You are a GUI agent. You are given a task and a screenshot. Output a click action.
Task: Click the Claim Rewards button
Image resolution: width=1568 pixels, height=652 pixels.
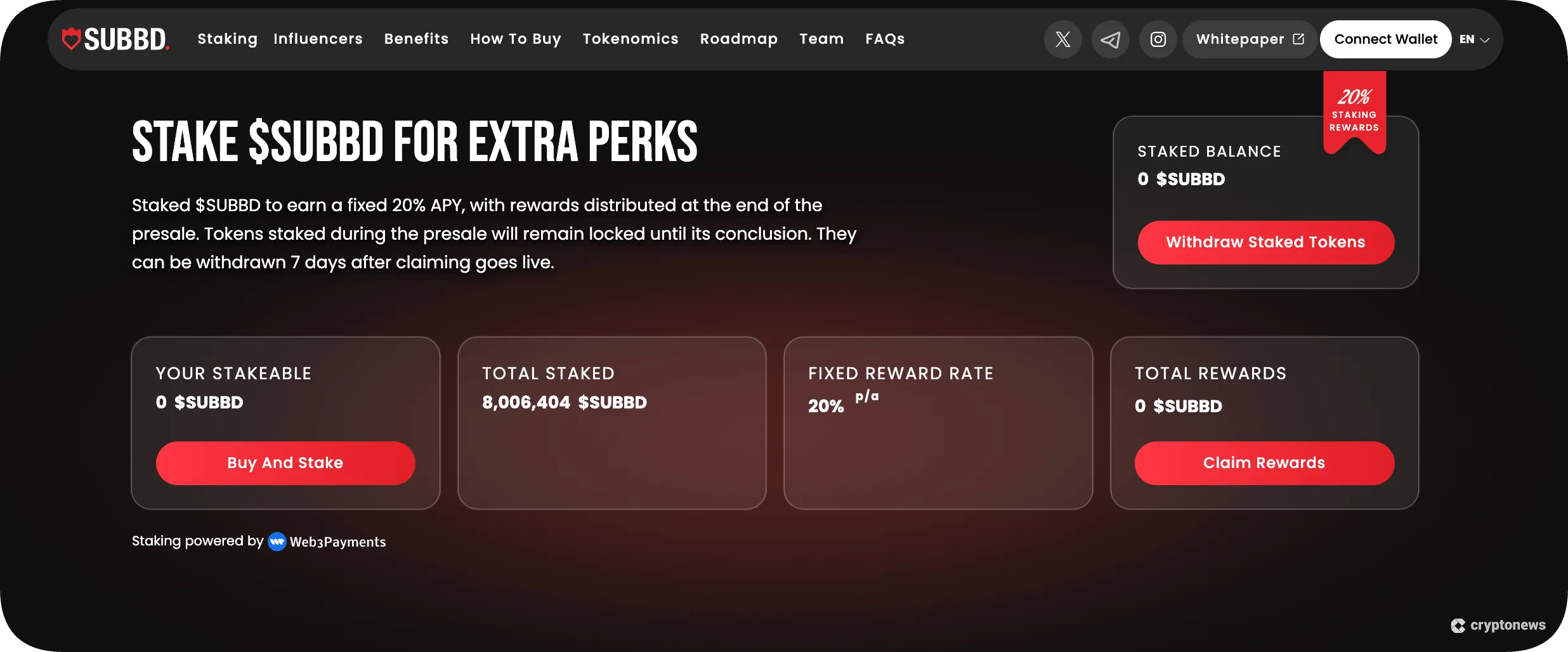[1264, 463]
